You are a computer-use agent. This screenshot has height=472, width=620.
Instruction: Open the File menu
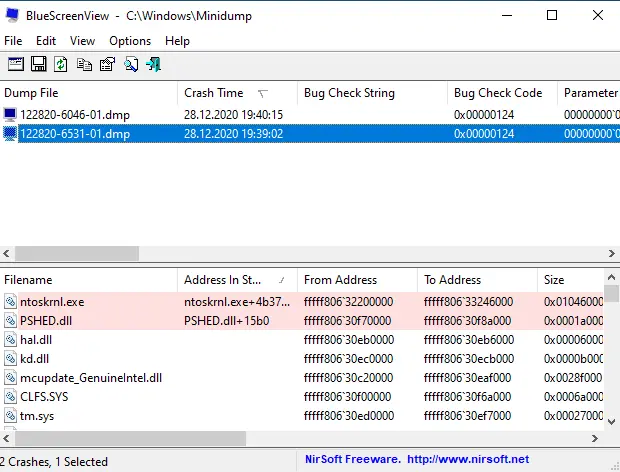click(x=13, y=41)
